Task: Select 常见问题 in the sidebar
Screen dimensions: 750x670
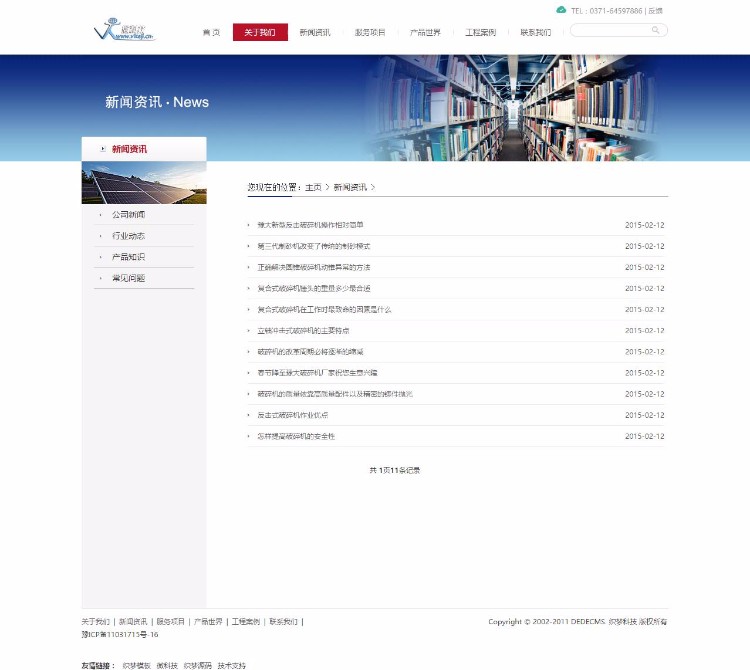Action: (x=128, y=278)
